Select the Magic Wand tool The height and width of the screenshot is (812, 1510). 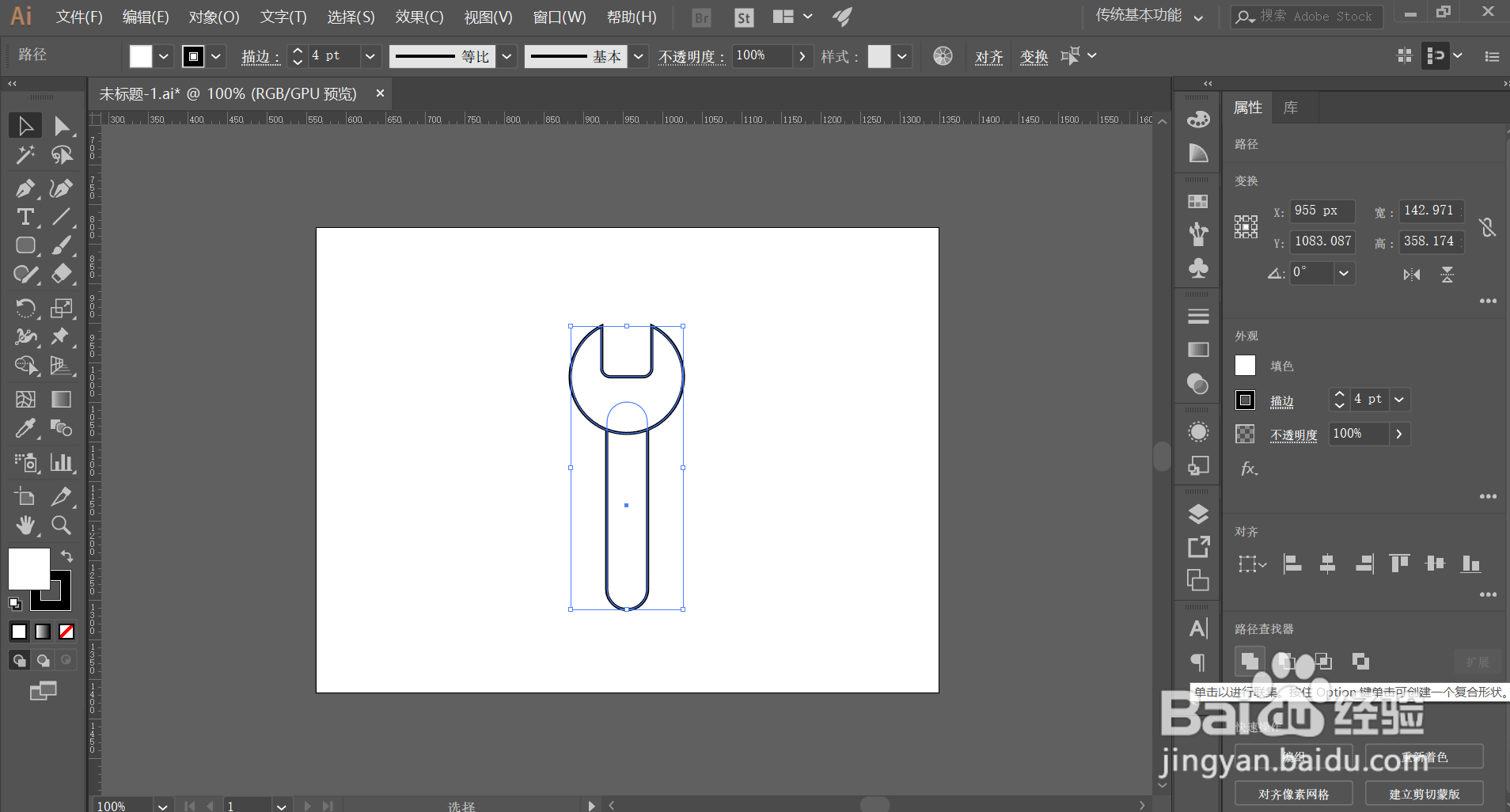[x=25, y=155]
